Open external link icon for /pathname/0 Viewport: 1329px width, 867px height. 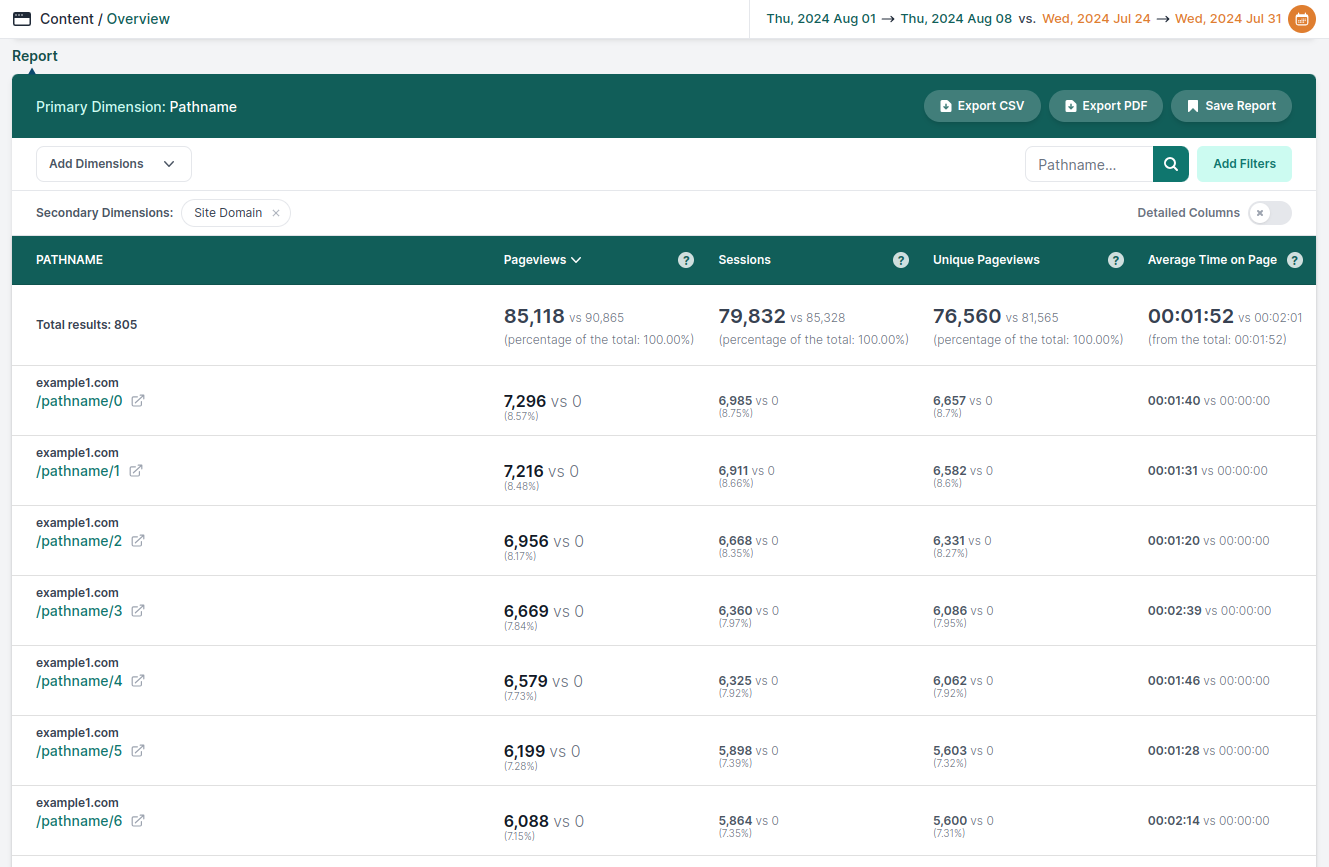[x=138, y=401]
